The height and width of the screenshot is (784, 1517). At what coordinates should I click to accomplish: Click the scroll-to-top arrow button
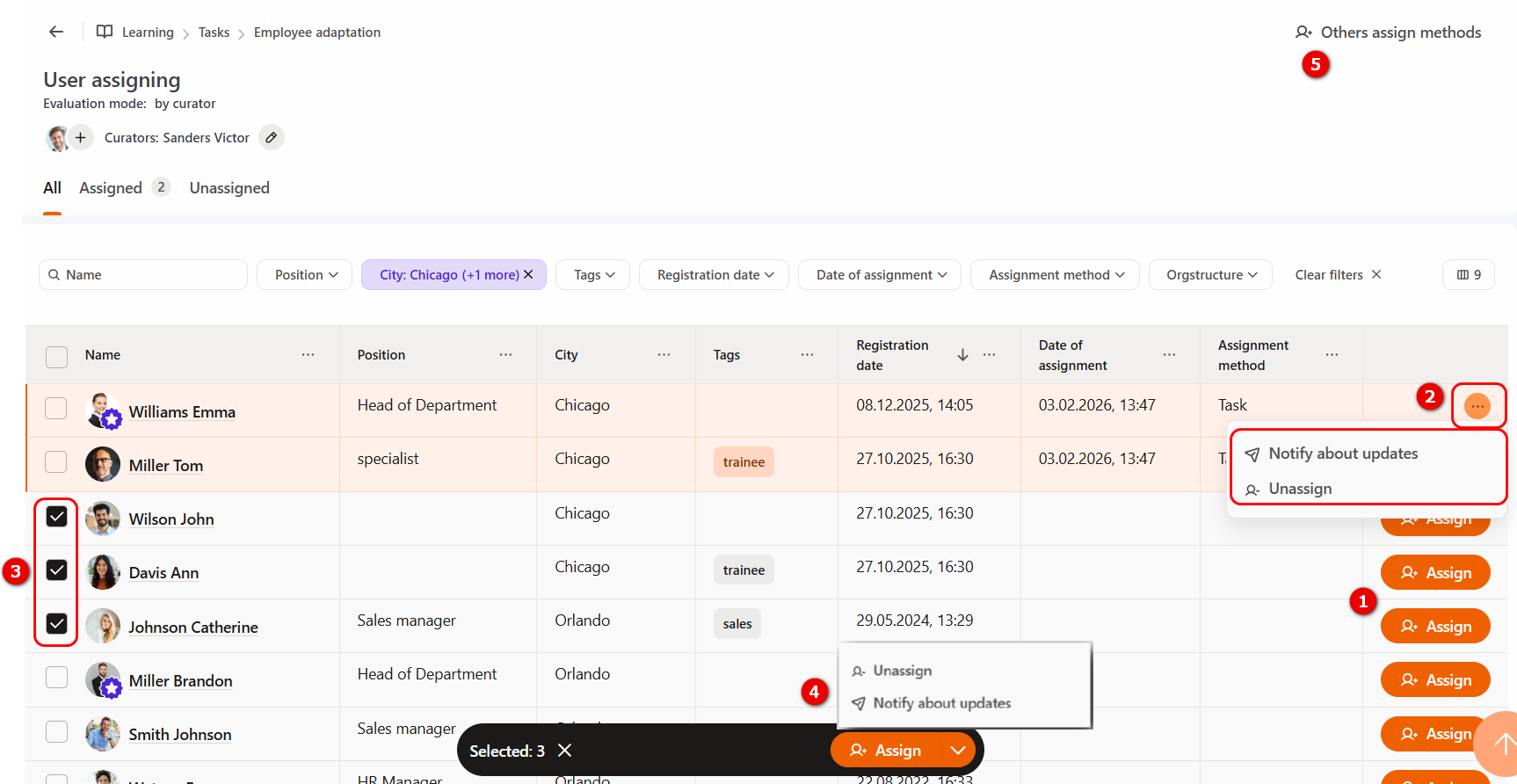pyautogui.click(x=1502, y=744)
